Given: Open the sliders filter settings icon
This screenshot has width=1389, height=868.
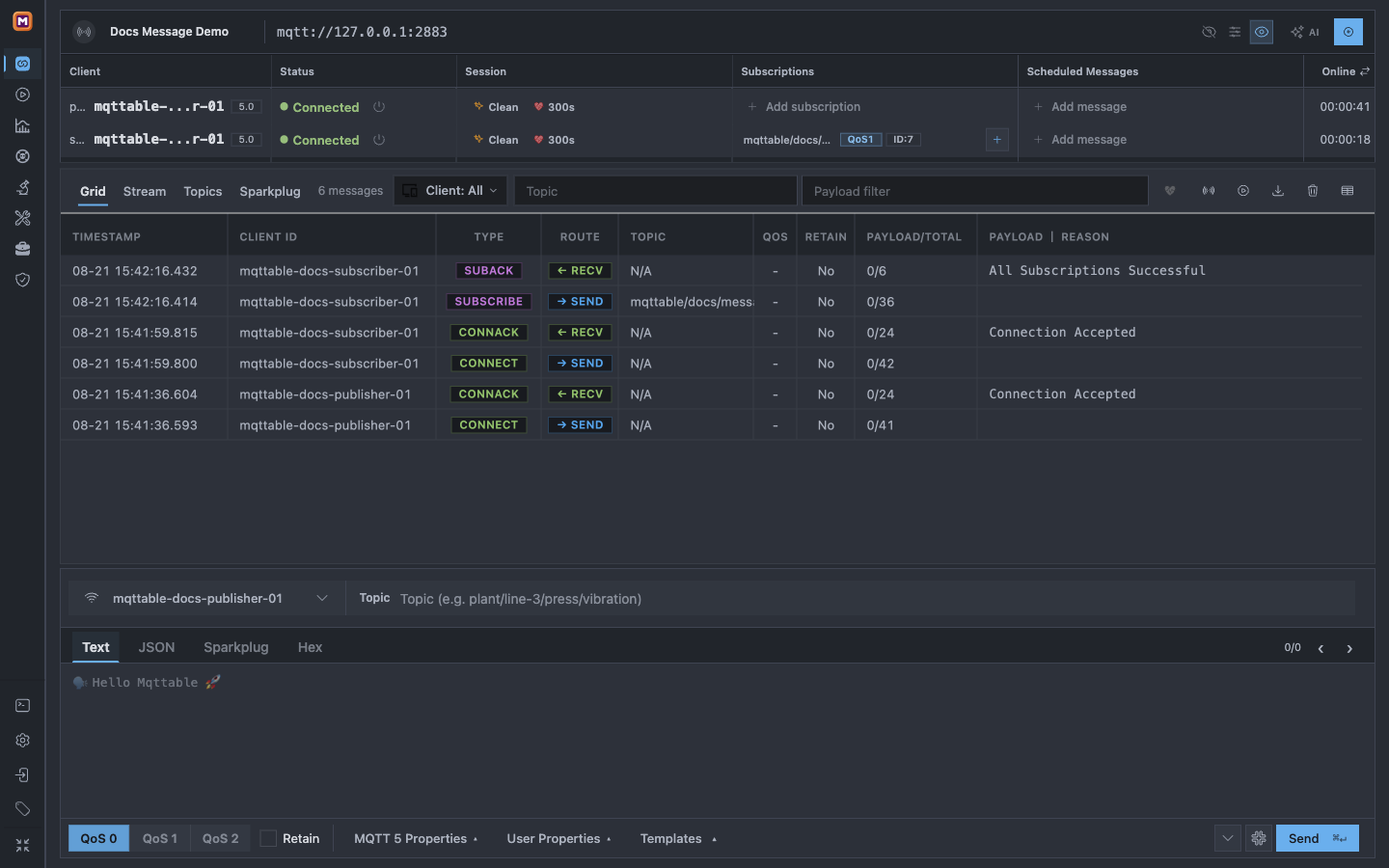Looking at the screenshot, I should 1235,32.
